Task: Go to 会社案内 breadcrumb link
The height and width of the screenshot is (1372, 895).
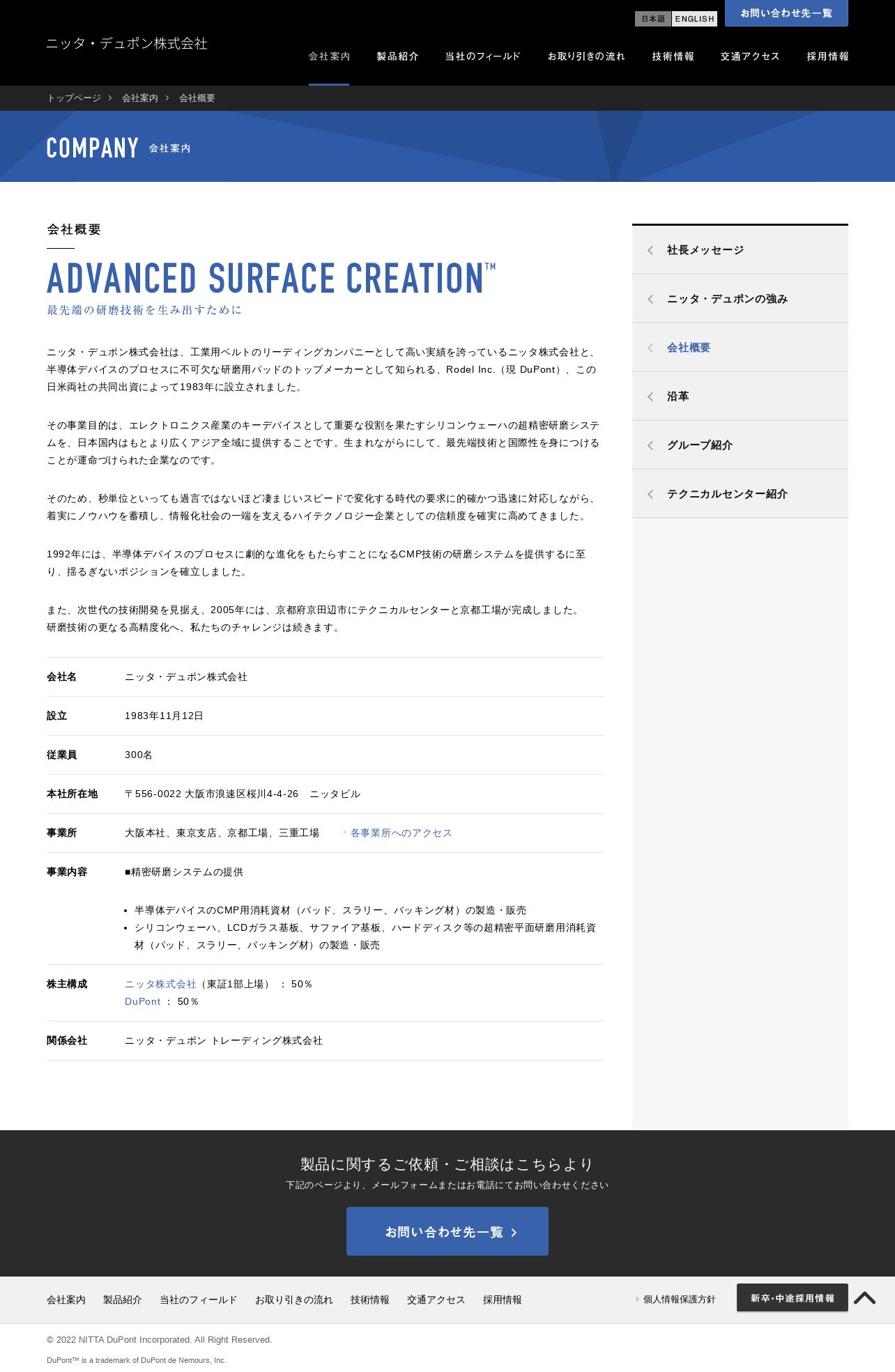Action: pyautogui.click(x=140, y=98)
